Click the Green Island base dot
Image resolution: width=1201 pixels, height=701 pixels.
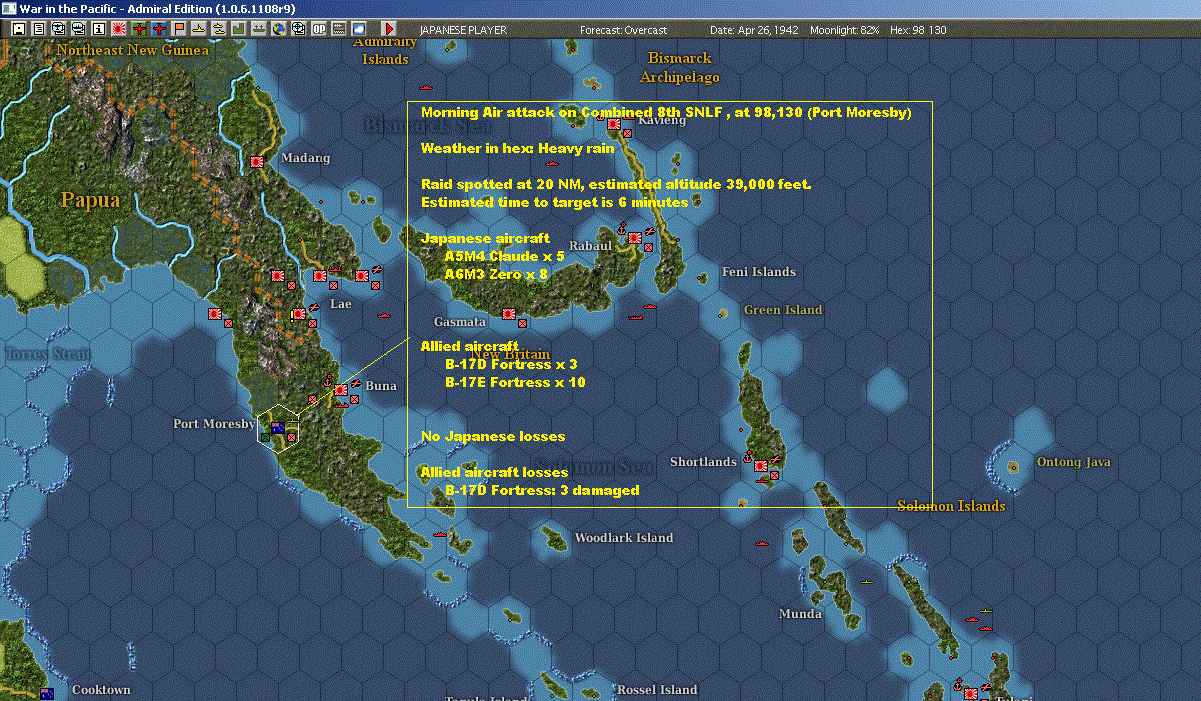(722, 314)
